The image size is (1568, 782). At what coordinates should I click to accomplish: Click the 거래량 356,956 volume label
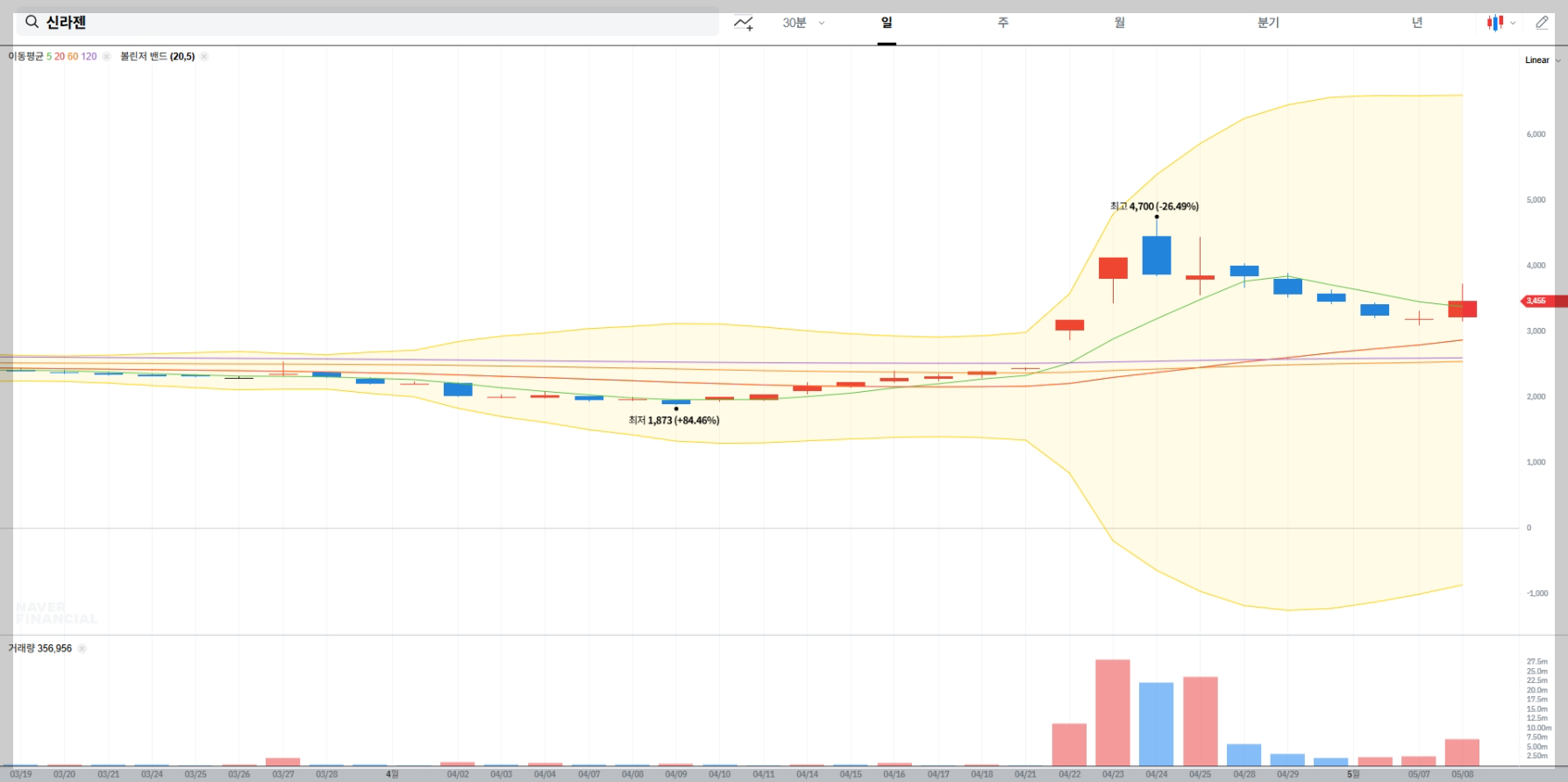coord(39,649)
